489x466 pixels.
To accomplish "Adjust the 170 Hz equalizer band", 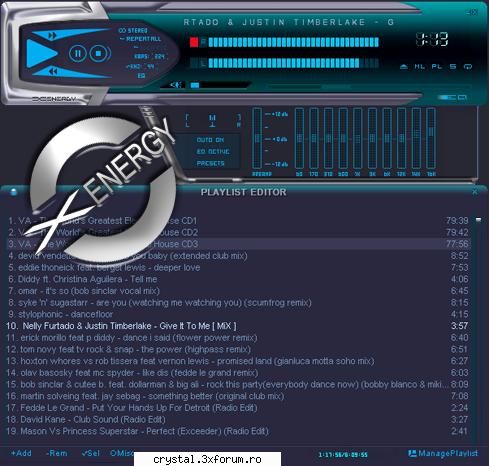I will (314, 138).
